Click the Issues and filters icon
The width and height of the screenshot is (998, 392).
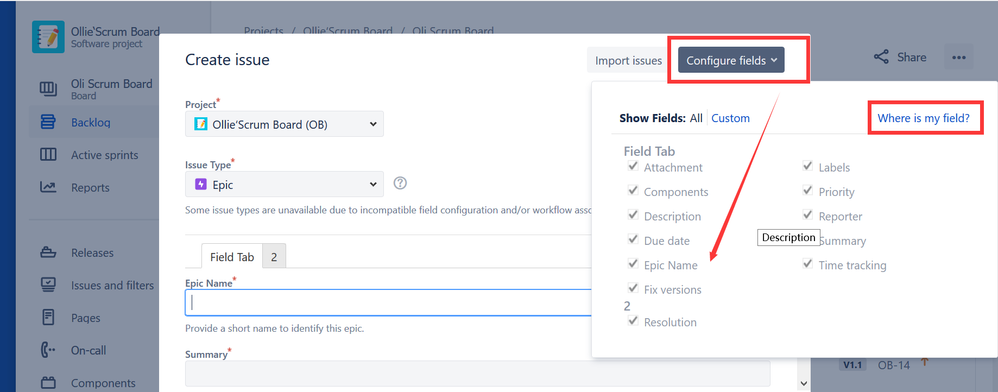(x=48, y=285)
